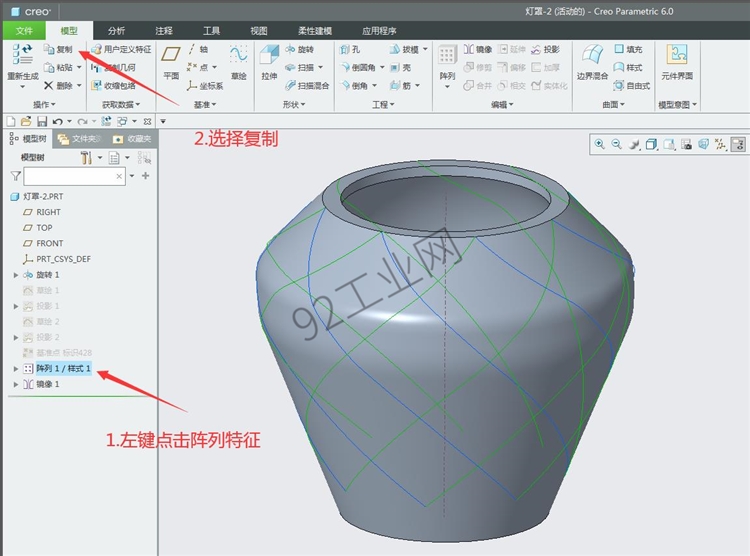Select the Style (样式) surface tool

coord(628,67)
